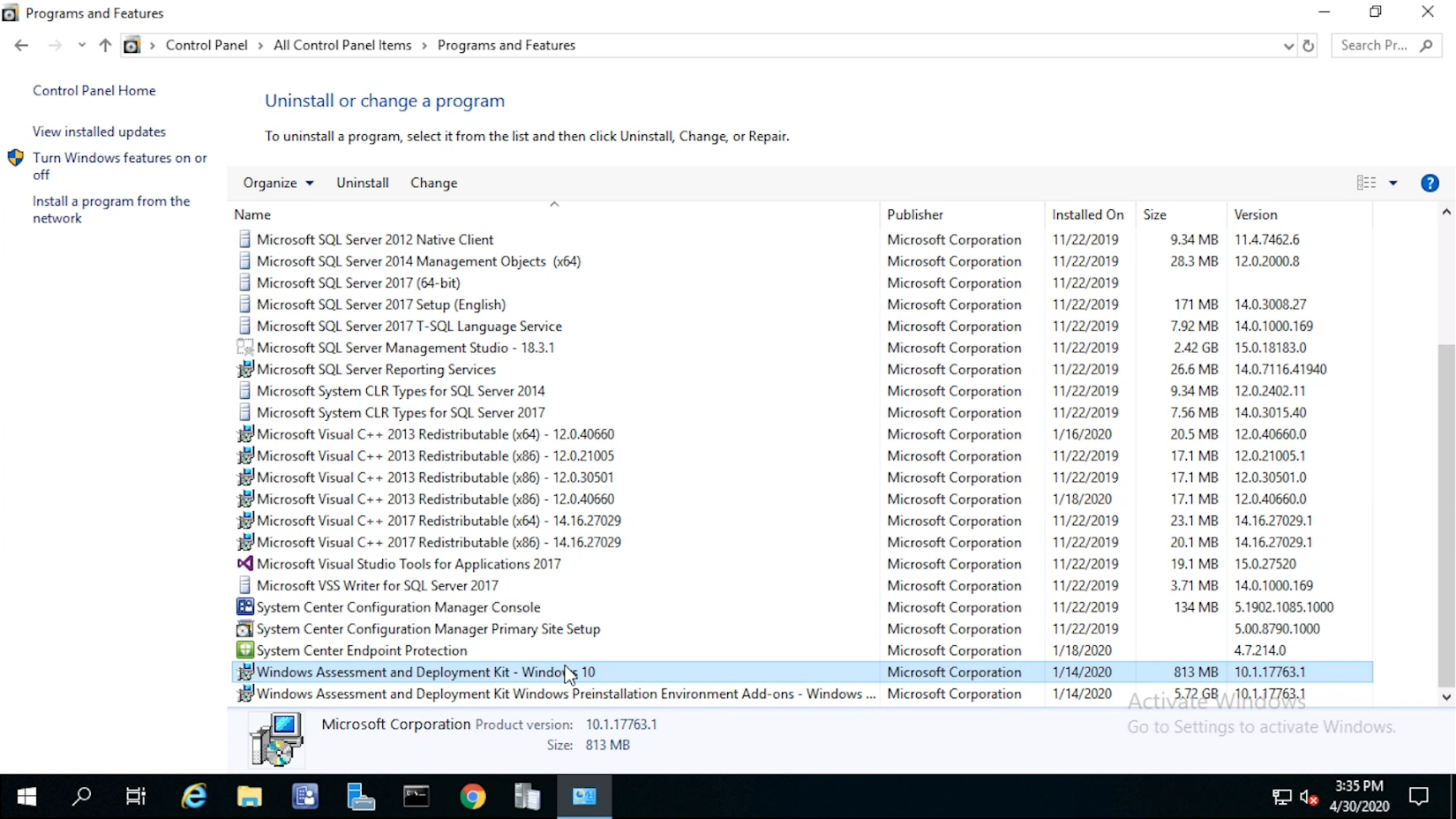Click Control Panel breadcrumb
1456x819 pixels.
click(206, 45)
